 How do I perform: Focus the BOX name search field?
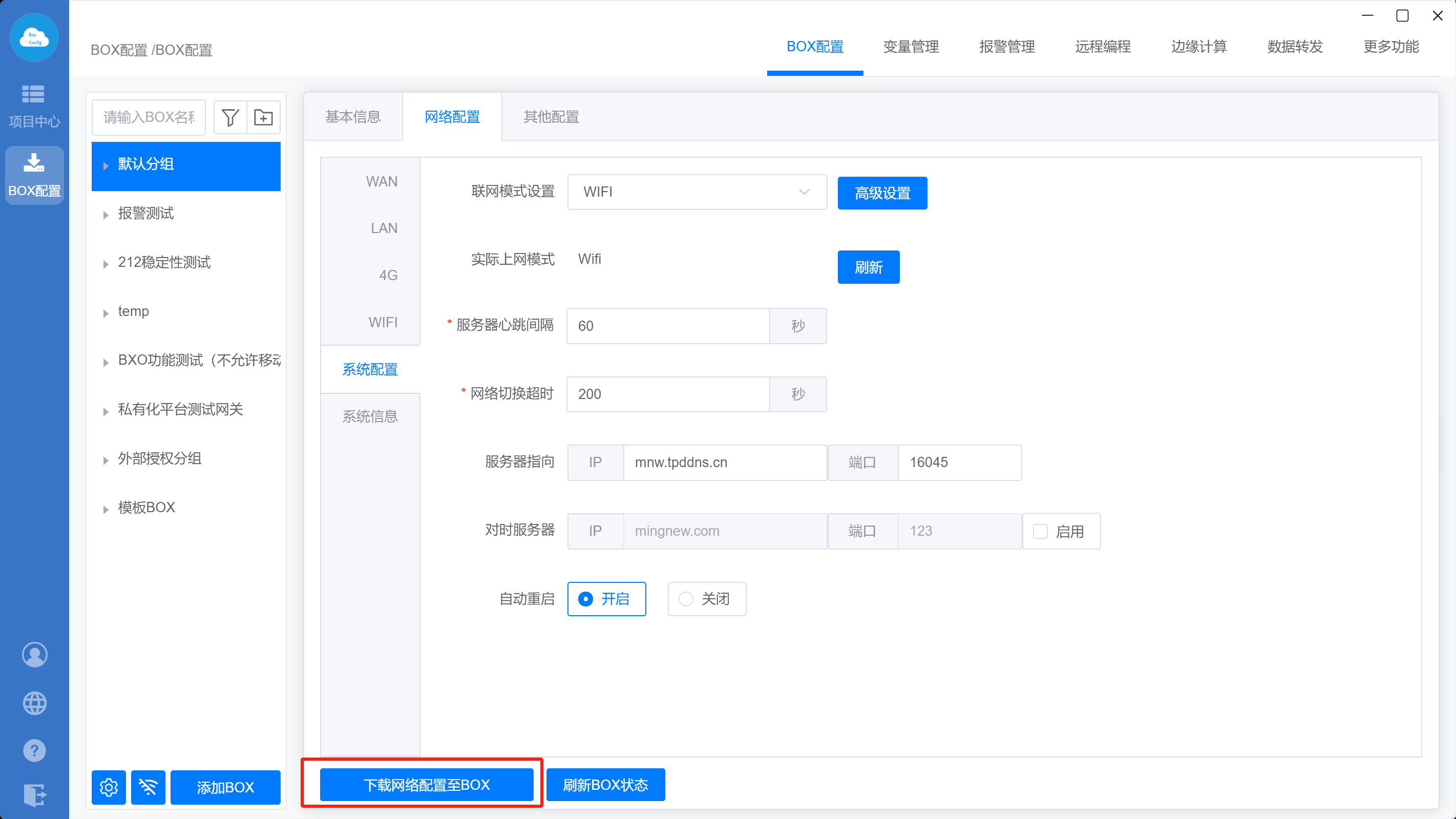tap(149, 118)
